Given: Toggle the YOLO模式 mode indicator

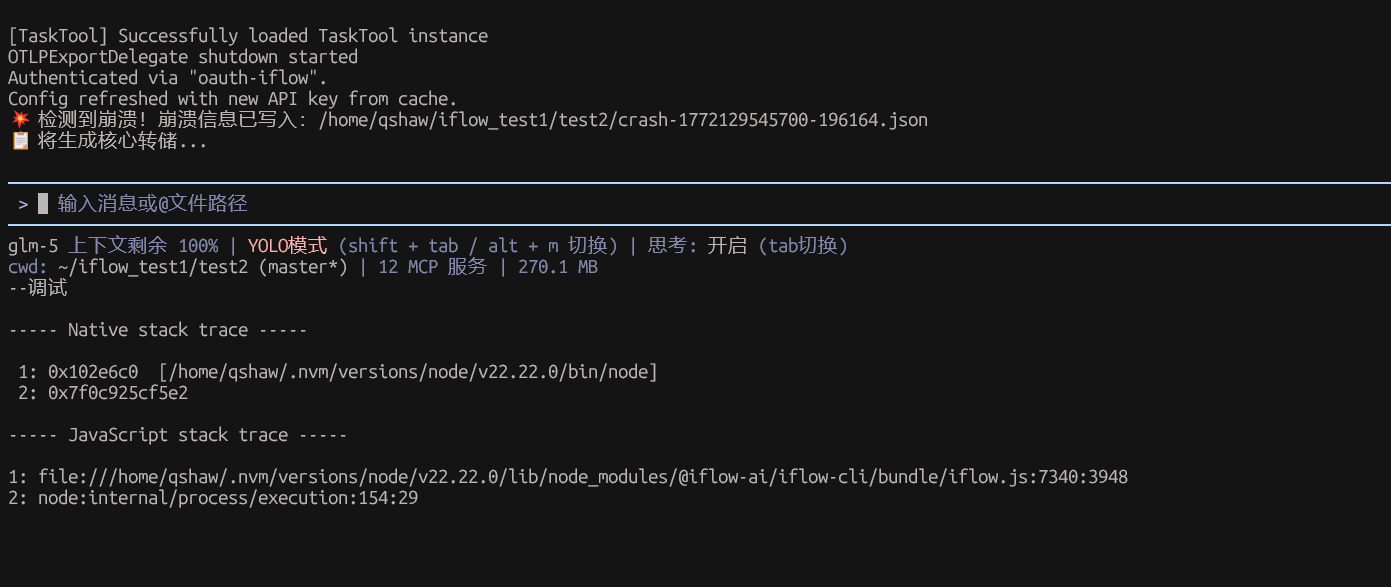Looking at the screenshot, I should (287, 246).
